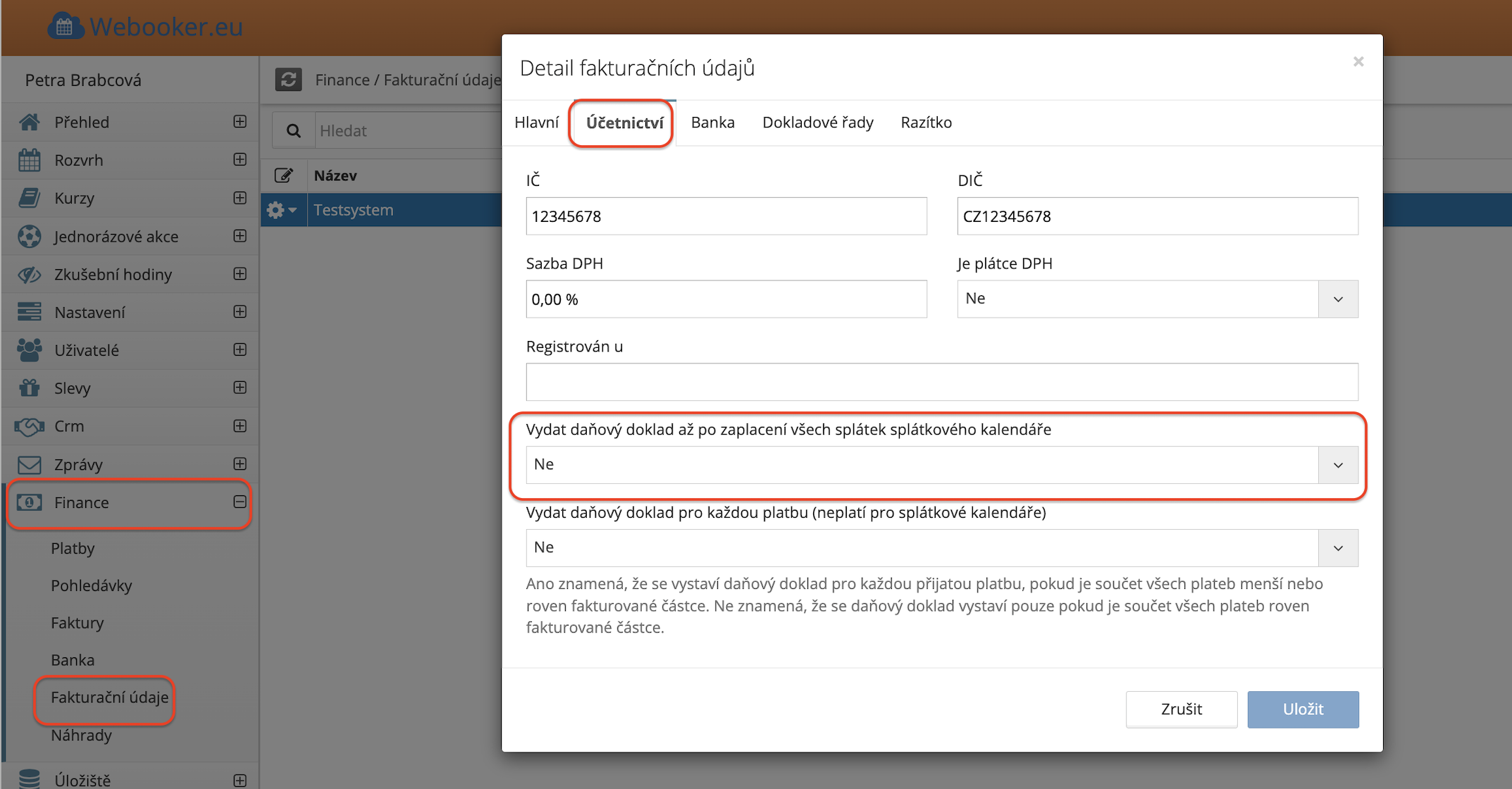This screenshot has width=1512, height=789.
Task: Switch to the Banka tab
Action: click(712, 123)
